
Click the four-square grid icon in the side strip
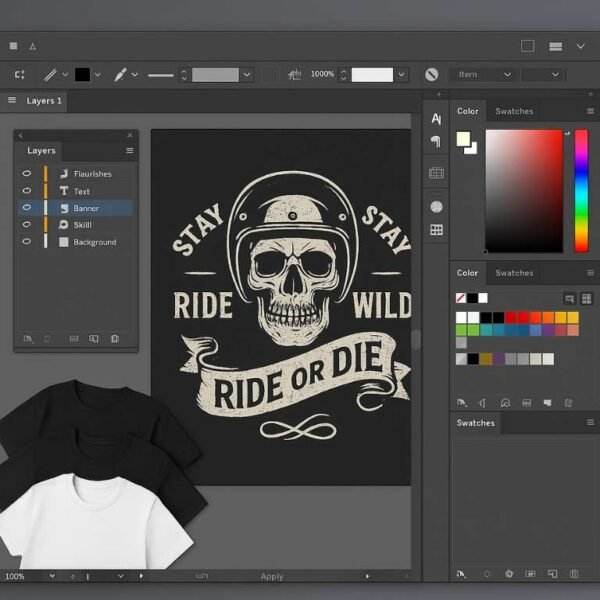[x=436, y=230]
